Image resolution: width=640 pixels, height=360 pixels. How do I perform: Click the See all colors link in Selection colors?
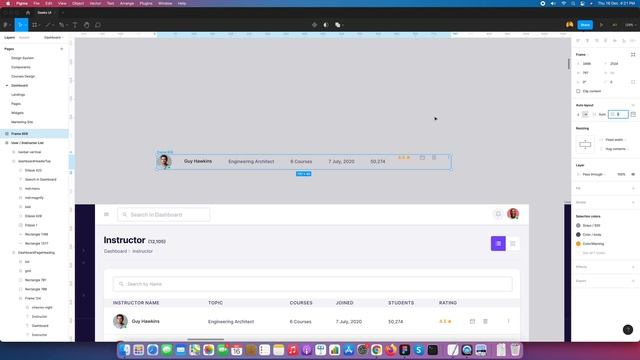[593, 253]
